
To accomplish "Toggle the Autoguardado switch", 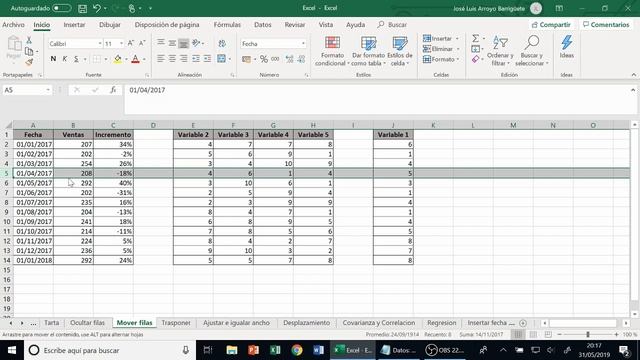I will click(61, 8).
